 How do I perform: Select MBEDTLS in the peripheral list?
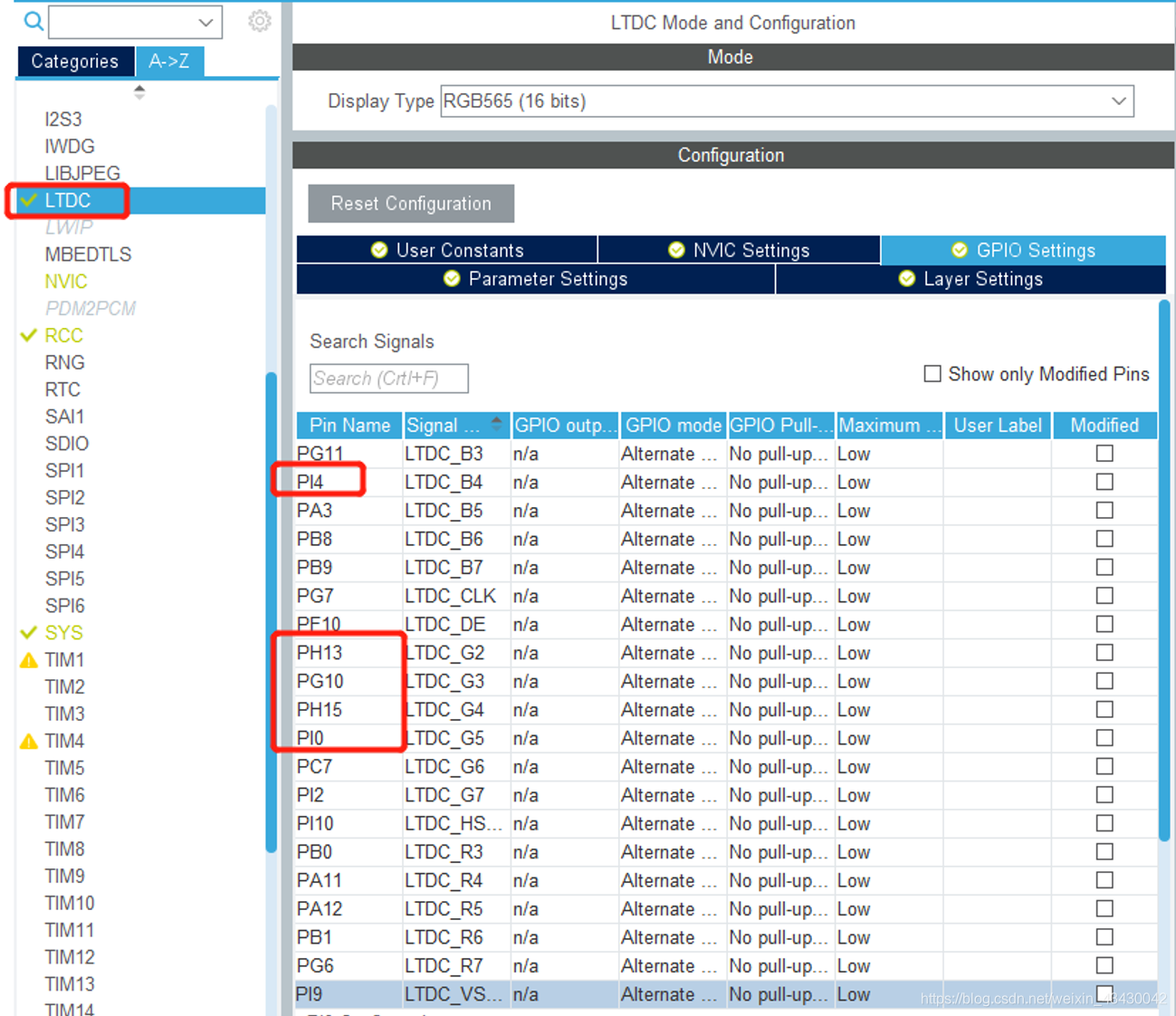[x=88, y=254]
